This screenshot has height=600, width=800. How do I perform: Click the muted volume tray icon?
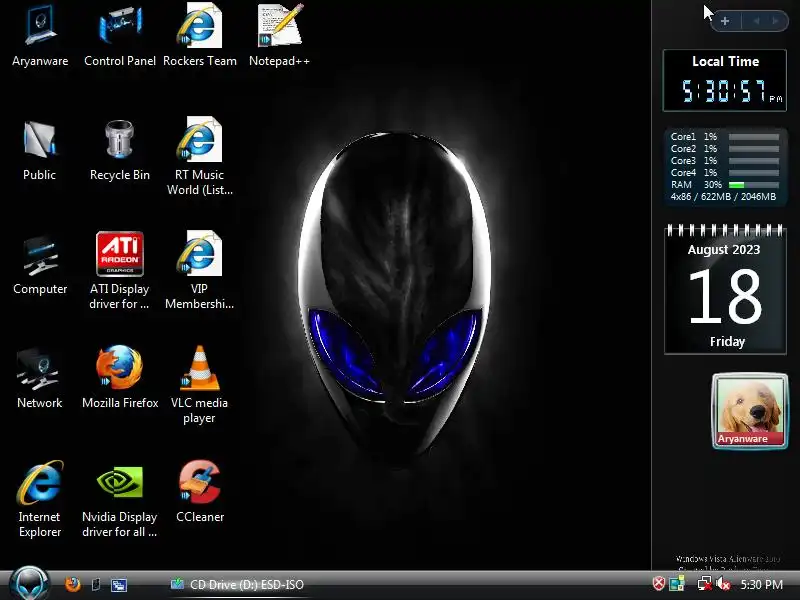click(x=723, y=584)
